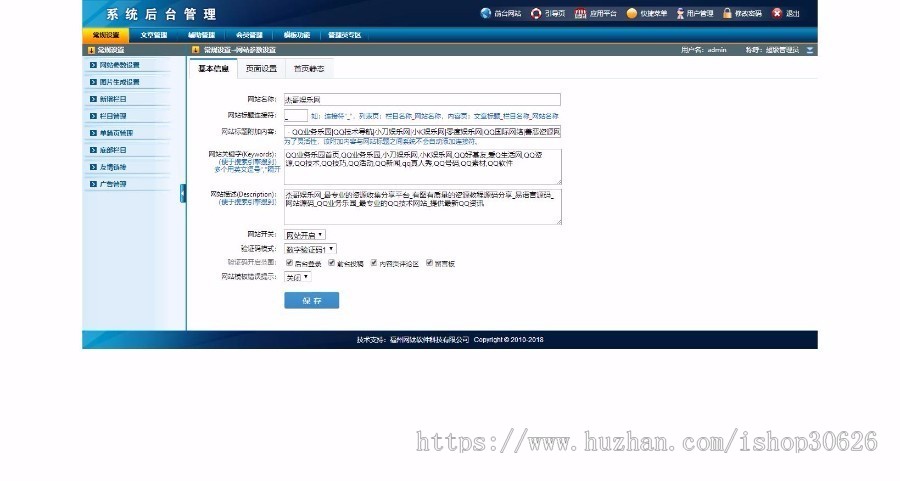Click the 用户名: admin text

[x=704, y=50]
